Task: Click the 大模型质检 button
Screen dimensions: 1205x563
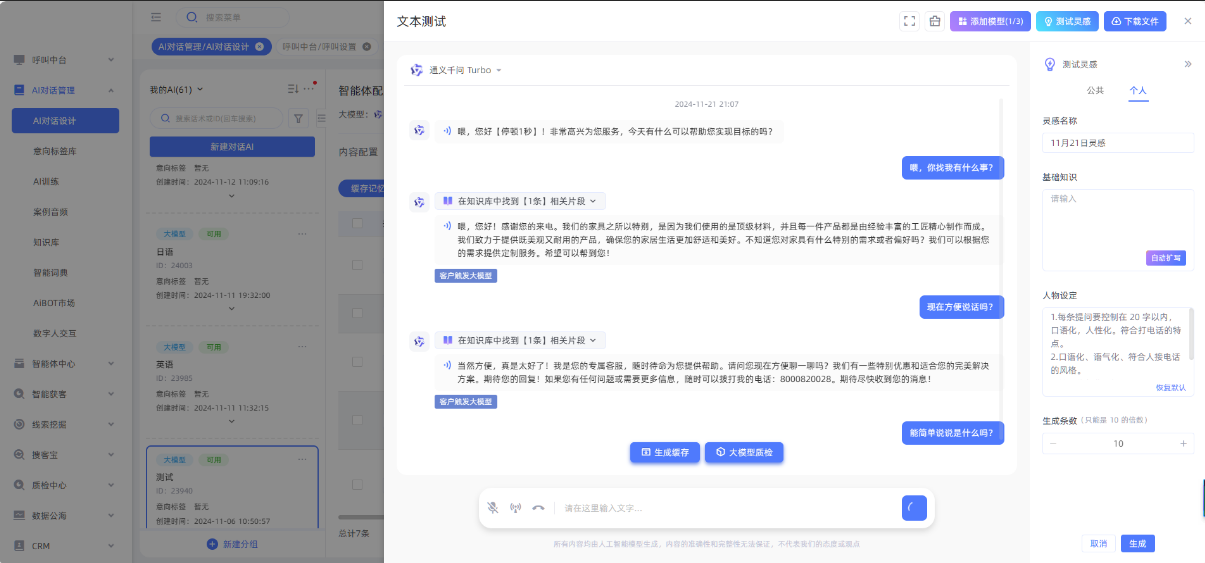Action: (744, 453)
